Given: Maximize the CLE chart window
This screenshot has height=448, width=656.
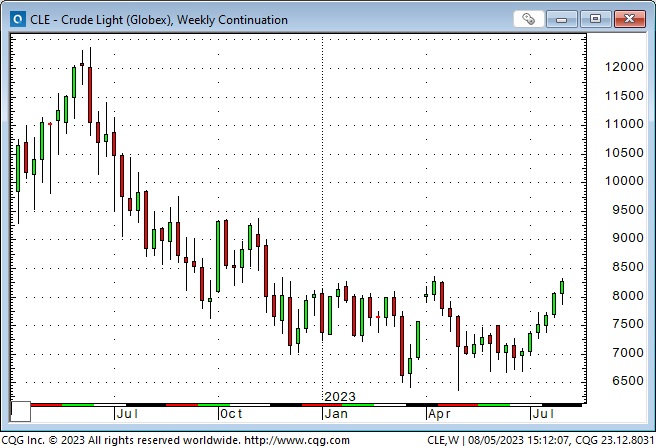Looking at the screenshot, I should coord(595,19).
